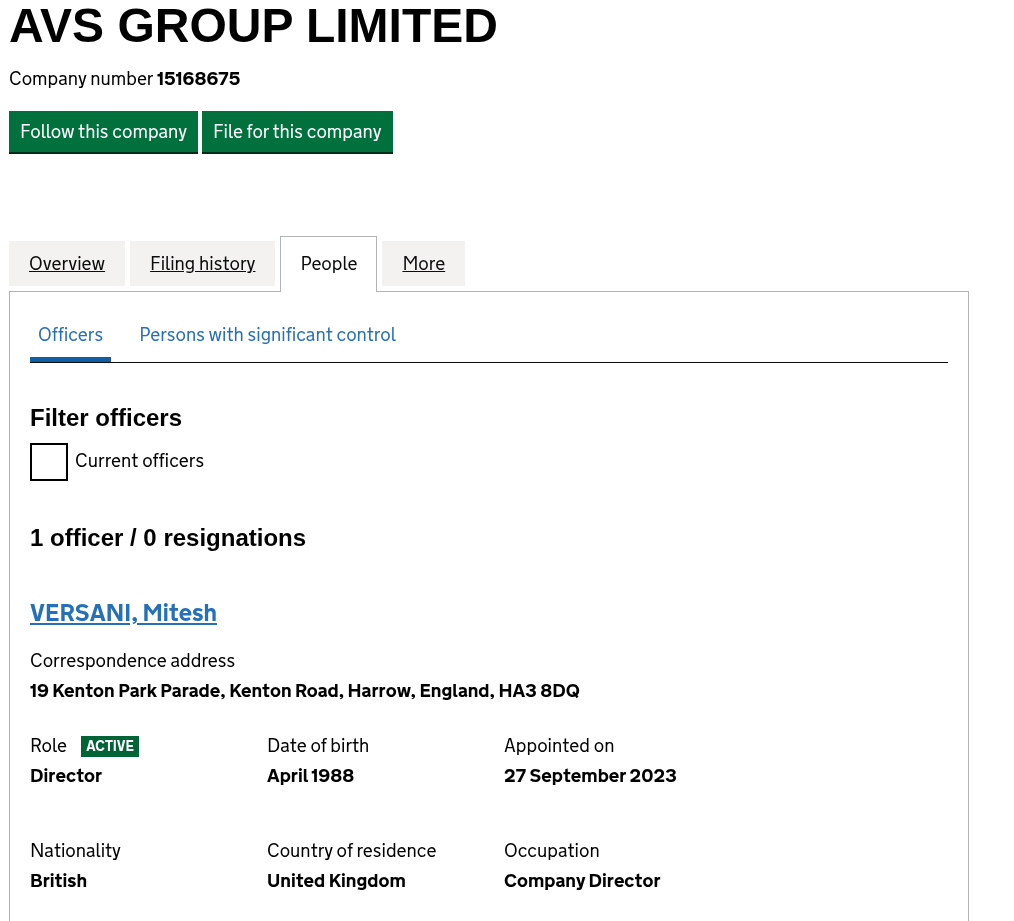1014x921 pixels.
Task: Click the AVS GROUP LIMITED heading
Action: click(254, 26)
